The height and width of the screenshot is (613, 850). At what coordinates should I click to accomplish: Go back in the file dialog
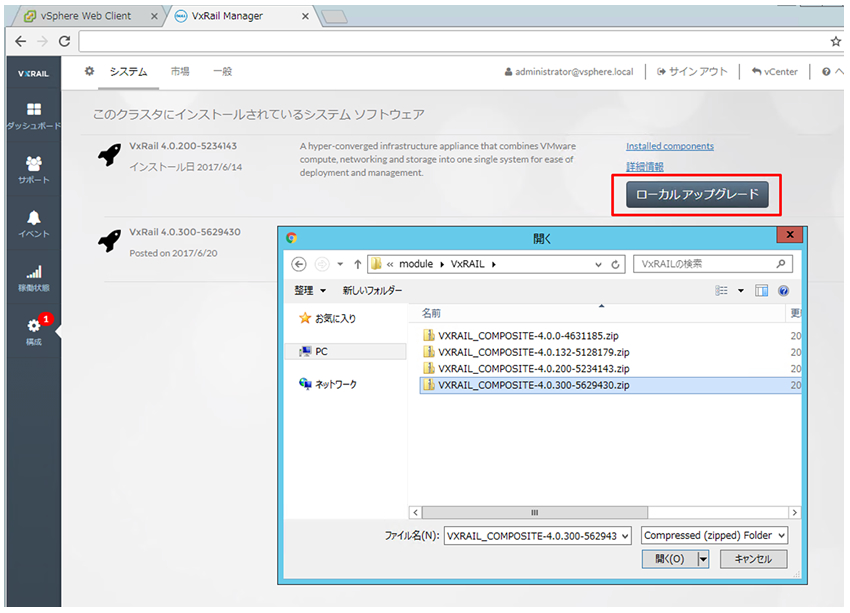(299, 264)
